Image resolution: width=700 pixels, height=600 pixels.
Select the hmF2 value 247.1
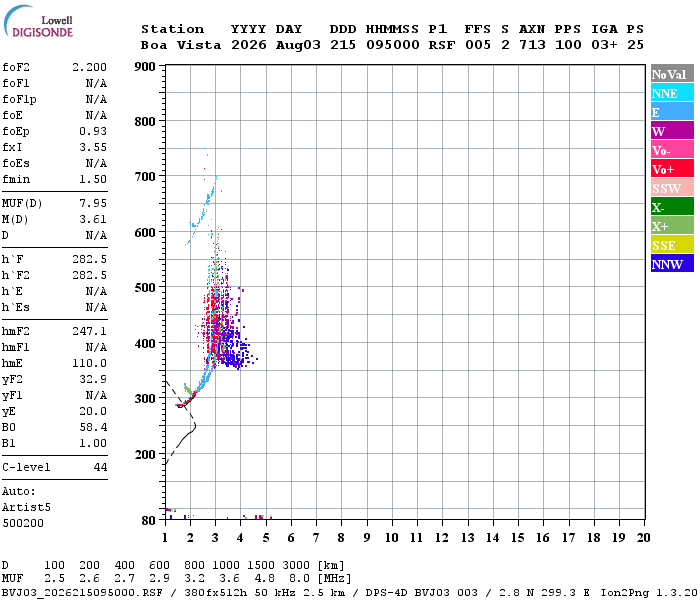89,332
